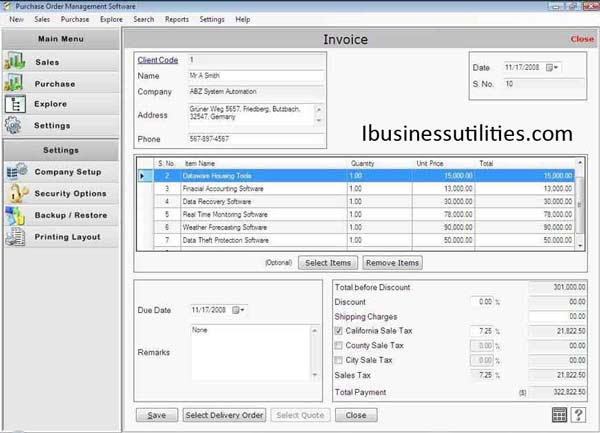Click the S. No. field showing 10

coord(544,84)
